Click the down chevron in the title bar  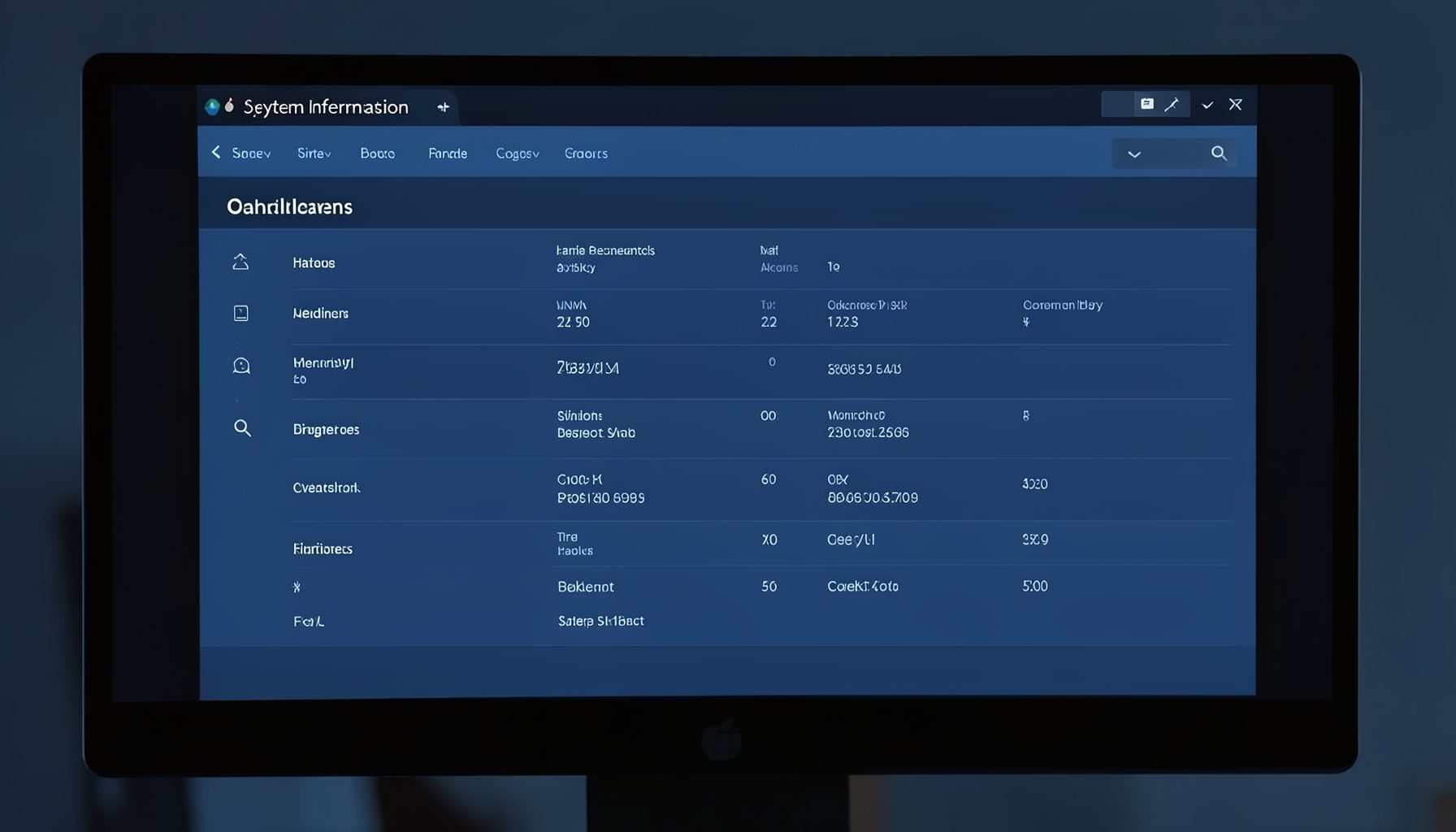[1207, 105]
